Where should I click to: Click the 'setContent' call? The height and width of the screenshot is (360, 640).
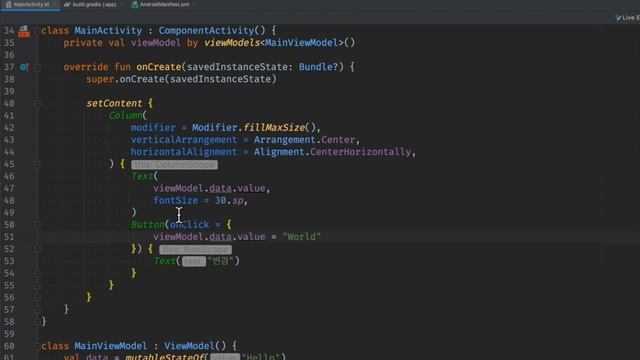pyautogui.click(x=114, y=103)
